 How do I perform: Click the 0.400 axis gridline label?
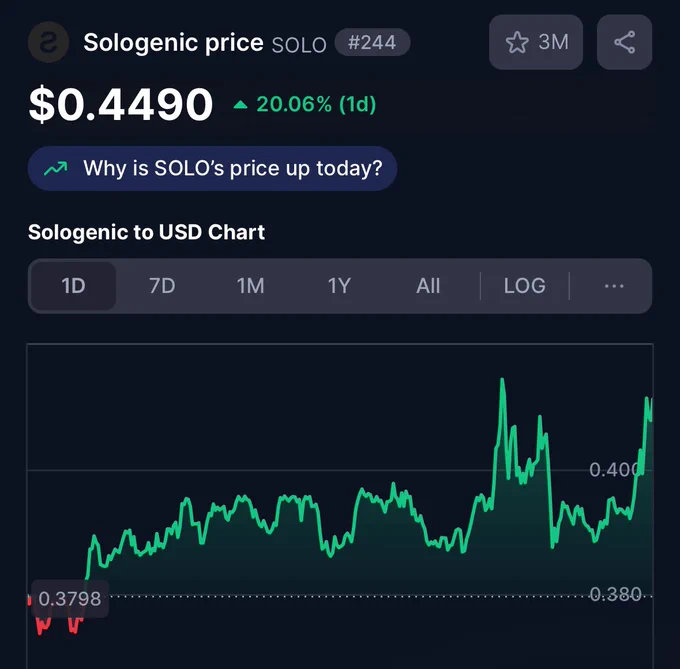[x=615, y=470]
